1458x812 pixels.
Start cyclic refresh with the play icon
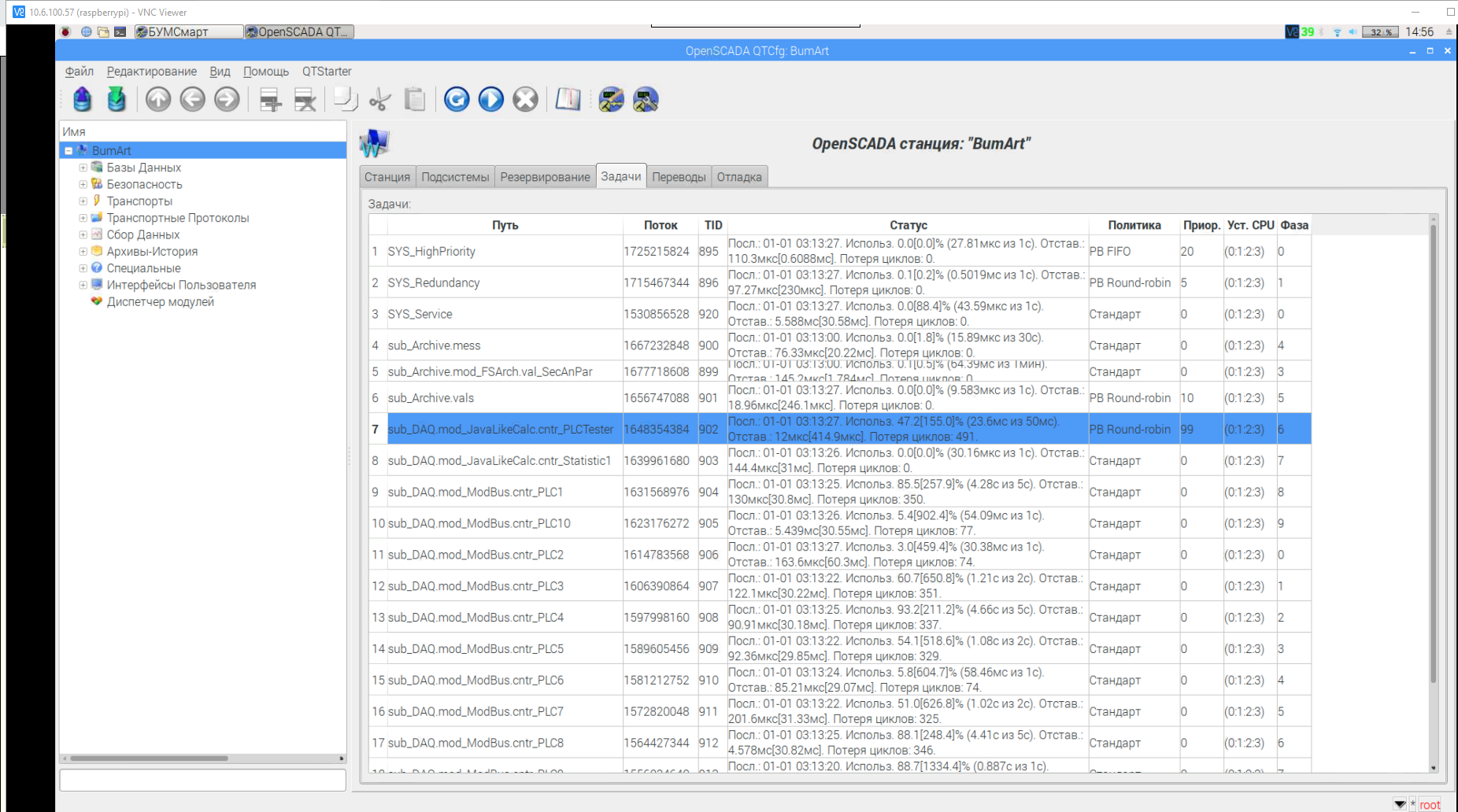tap(491, 100)
